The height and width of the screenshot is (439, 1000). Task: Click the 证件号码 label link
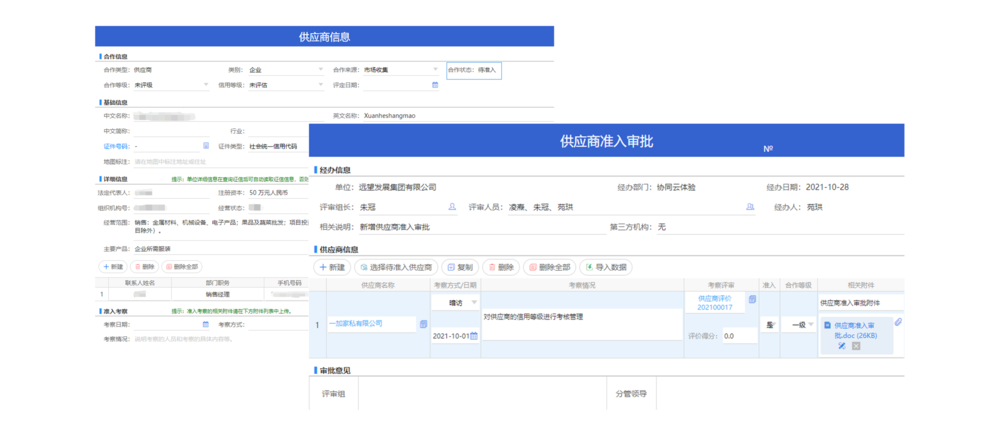tap(116, 146)
